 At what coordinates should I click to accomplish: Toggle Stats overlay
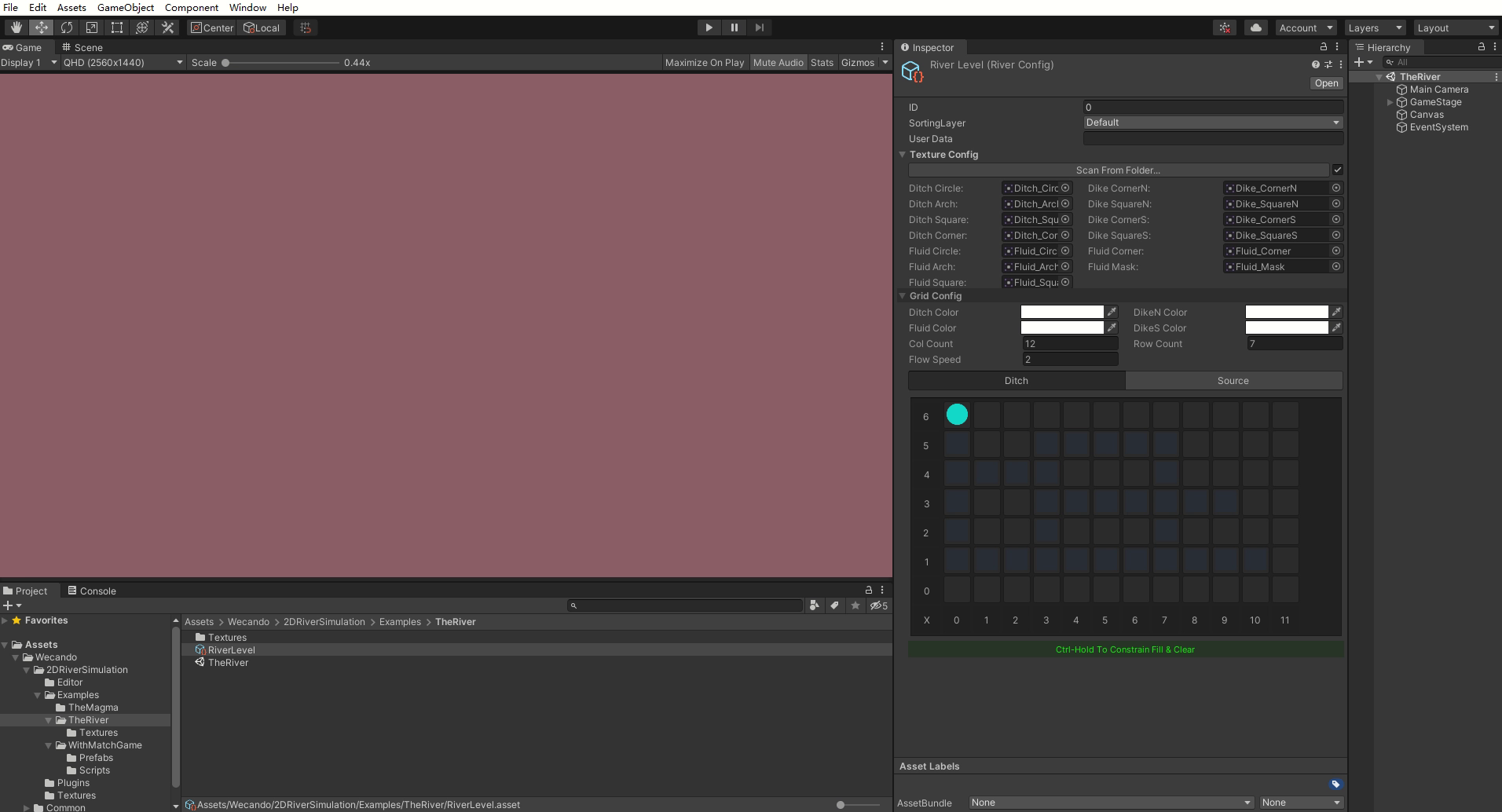[x=822, y=62]
